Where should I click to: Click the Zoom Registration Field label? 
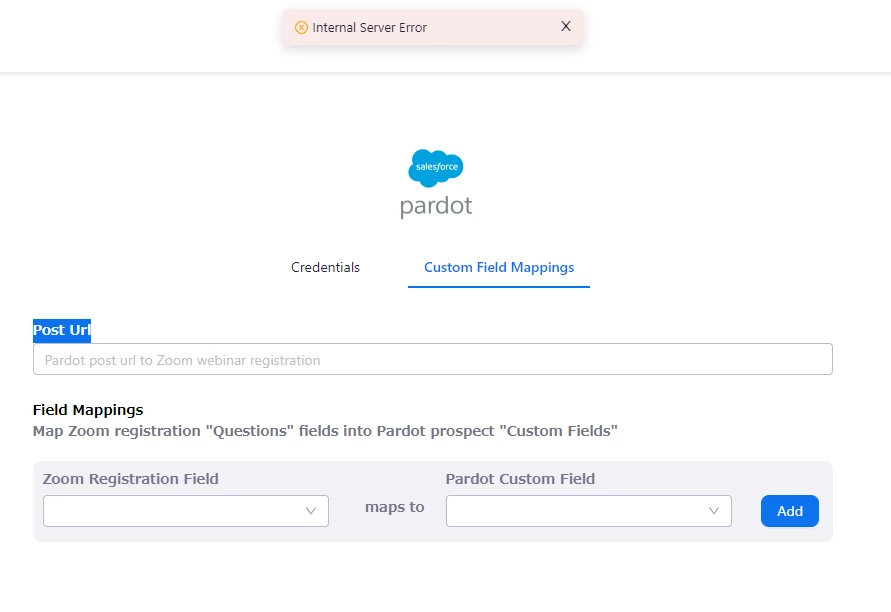[x=131, y=479]
